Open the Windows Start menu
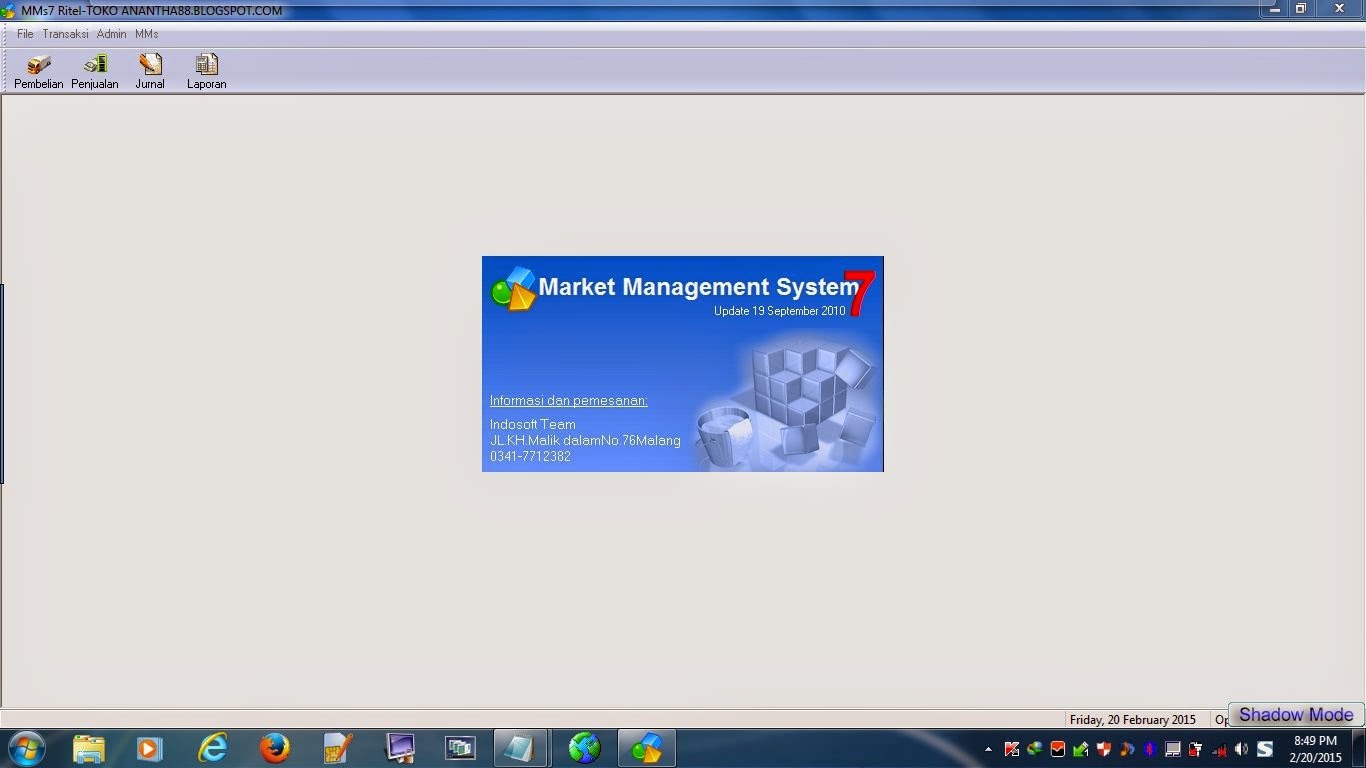 click(x=25, y=748)
